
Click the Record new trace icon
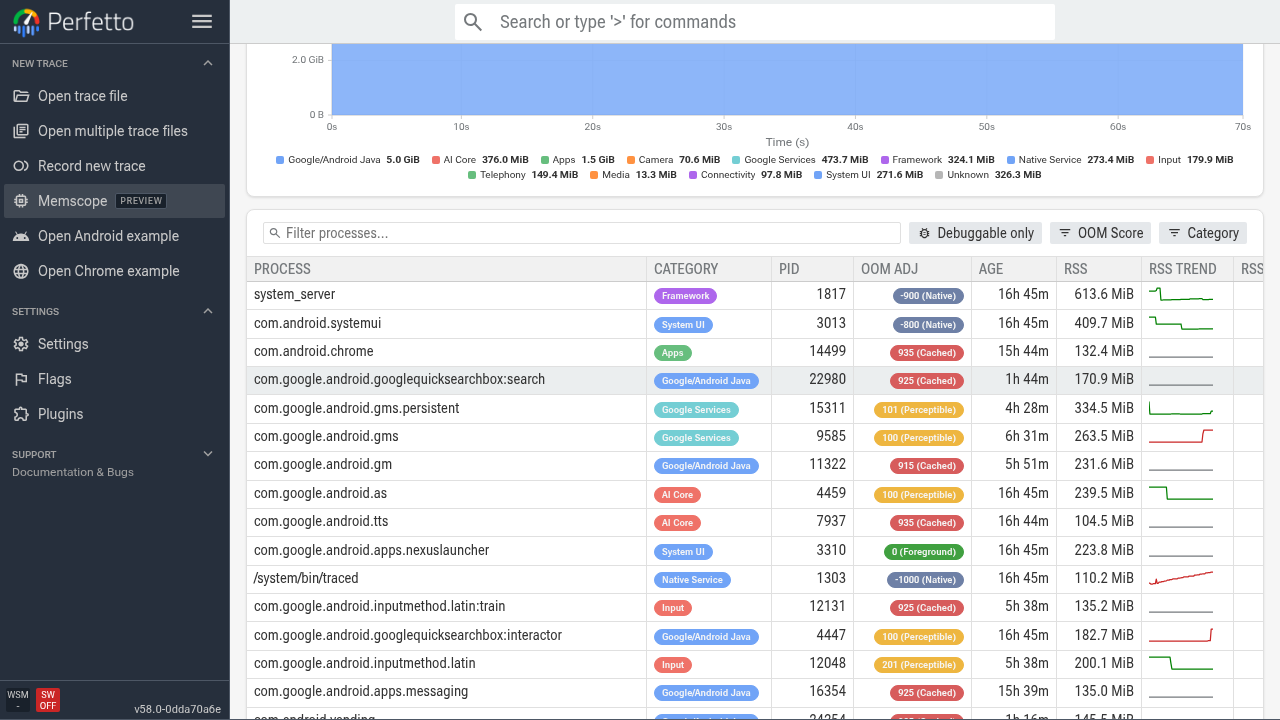[20, 166]
